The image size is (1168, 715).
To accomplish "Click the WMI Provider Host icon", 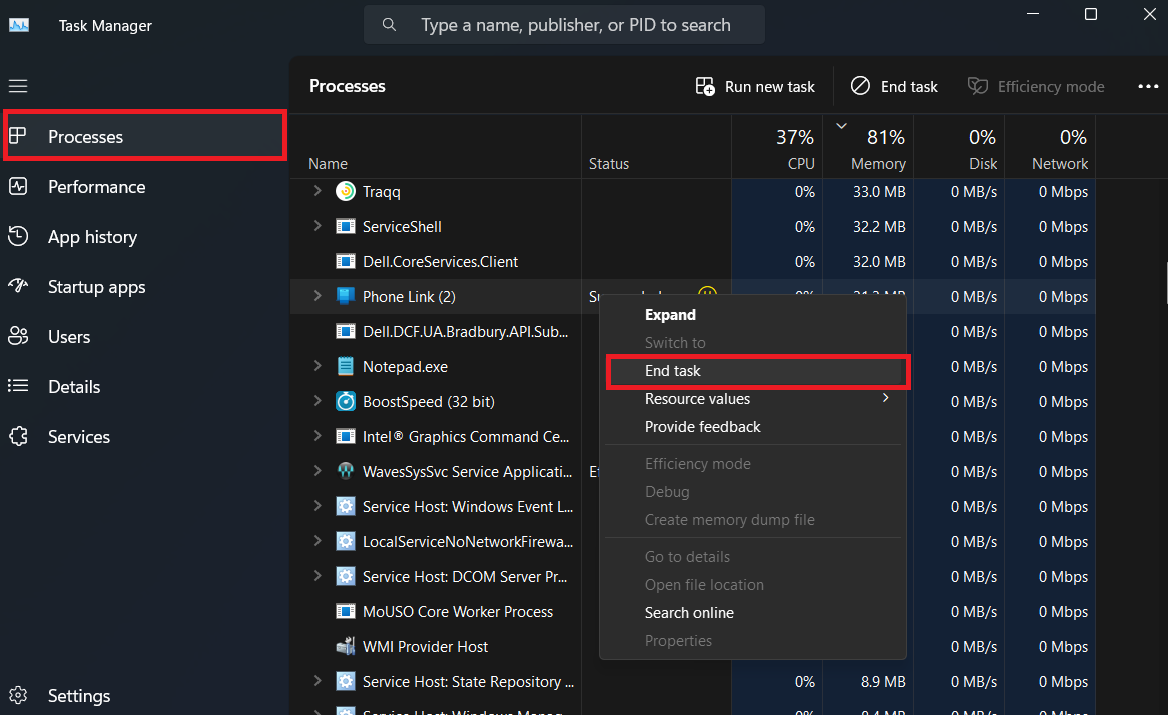I will click(346, 646).
